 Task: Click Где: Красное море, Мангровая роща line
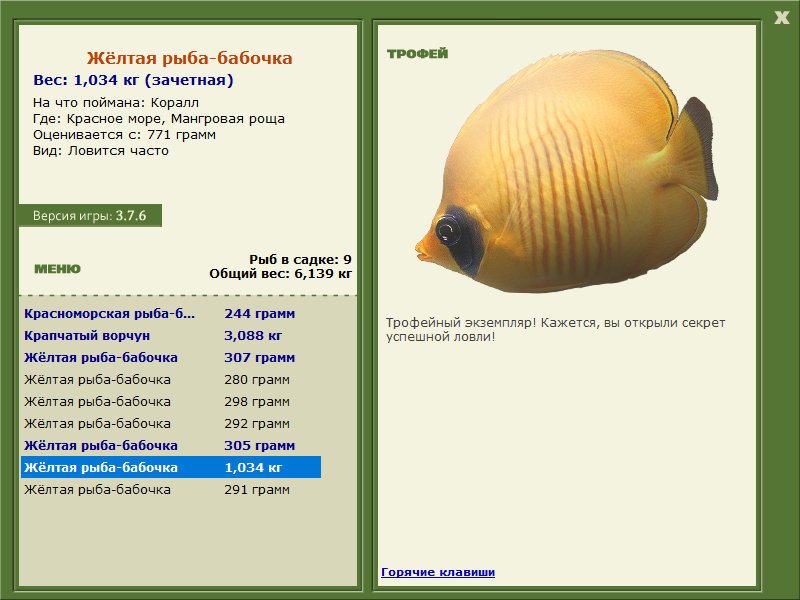[x=159, y=119]
